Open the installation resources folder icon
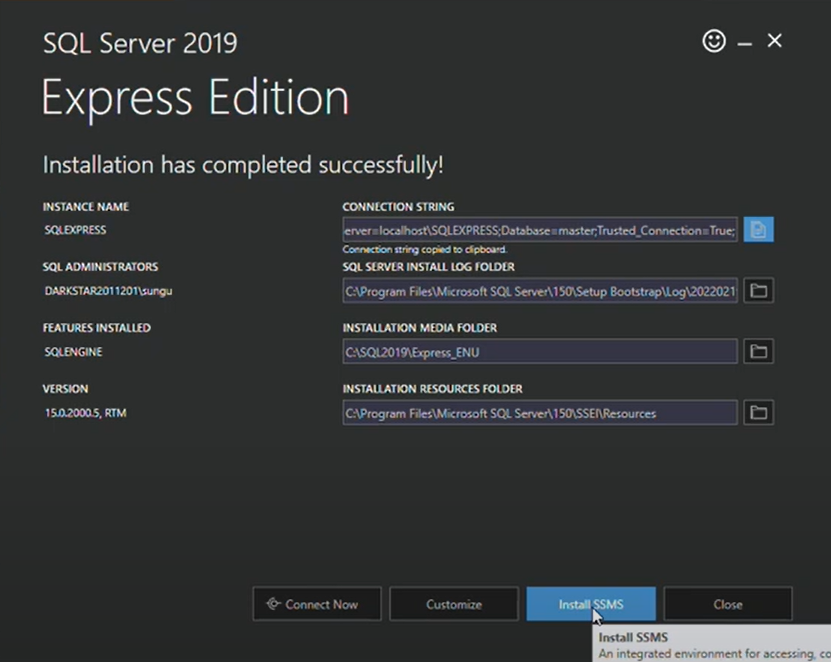The width and height of the screenshot is (831, 662). [x=758, y=412]
